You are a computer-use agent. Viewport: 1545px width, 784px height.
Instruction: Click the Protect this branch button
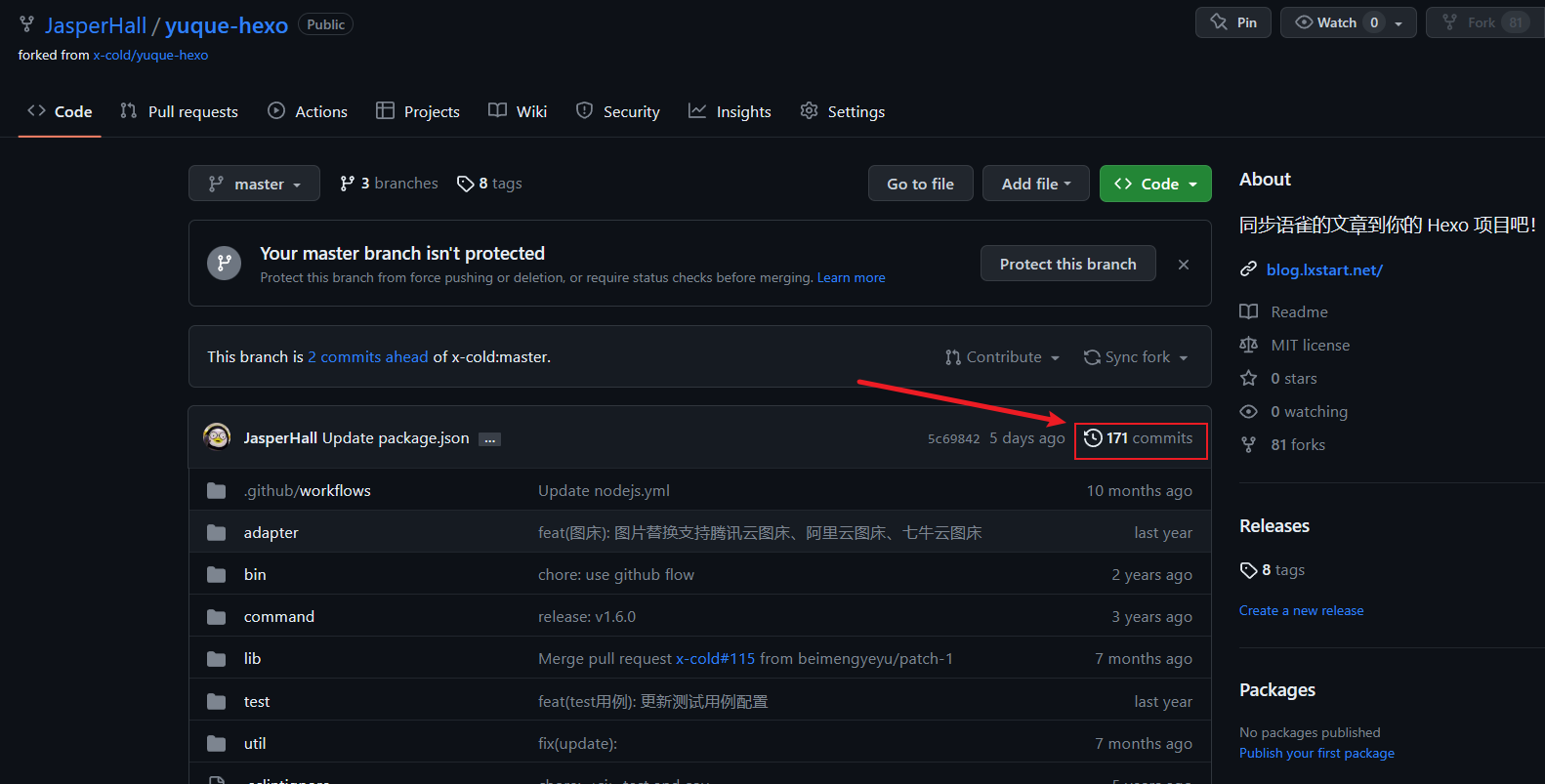[1068, 264]
